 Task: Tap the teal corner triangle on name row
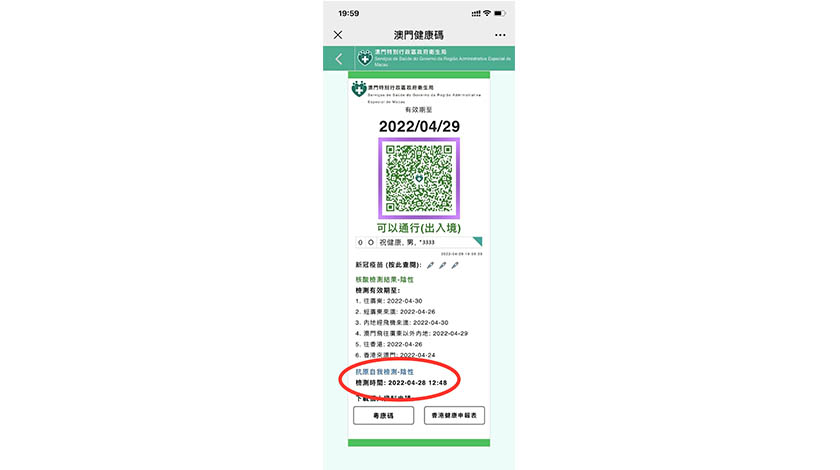(x=478, y=241)
